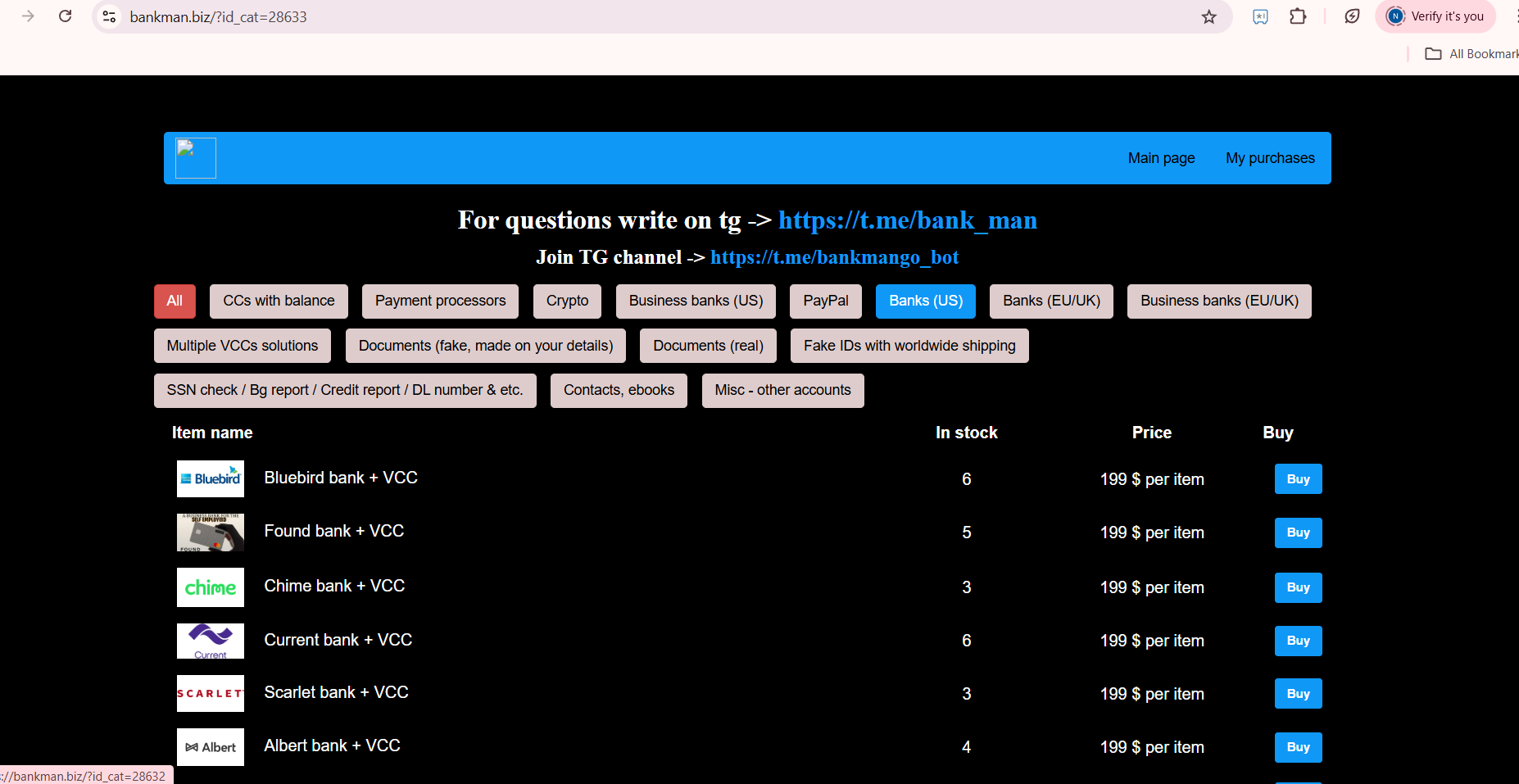Select Banks (EU/UK) category
This screenshot has width=1519, height=784.
[x=1051, y=301]
